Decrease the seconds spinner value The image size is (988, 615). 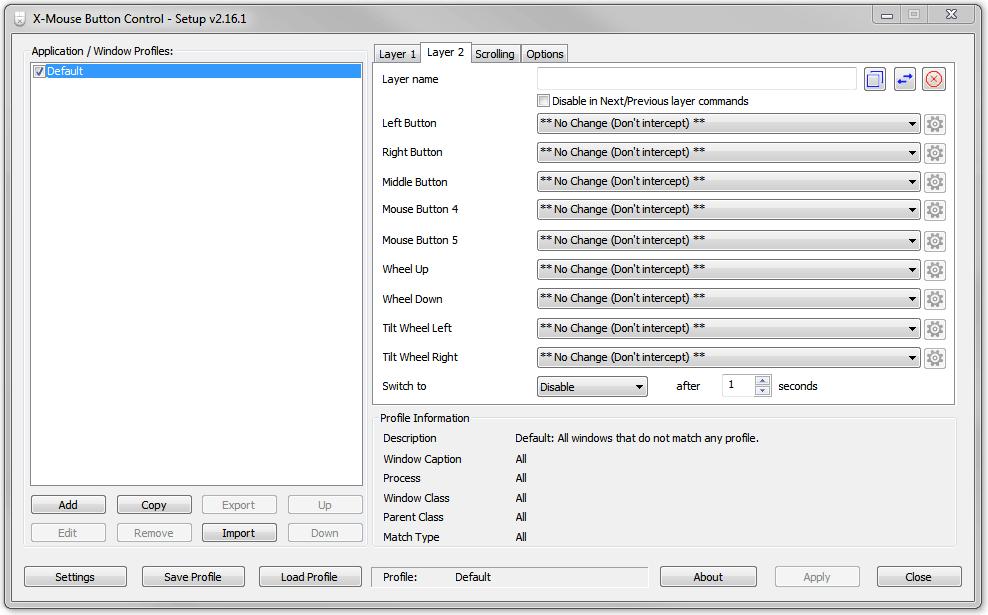762,391
